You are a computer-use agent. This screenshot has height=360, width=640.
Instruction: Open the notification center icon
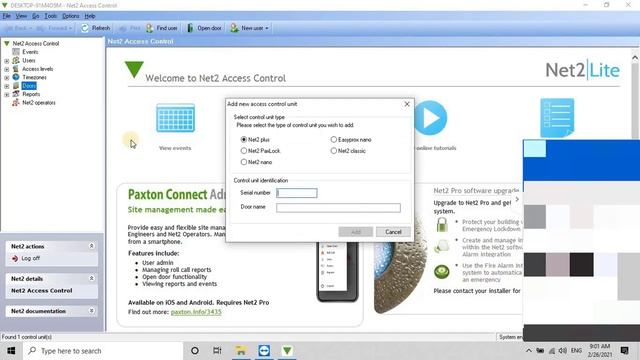pos(624,351)
